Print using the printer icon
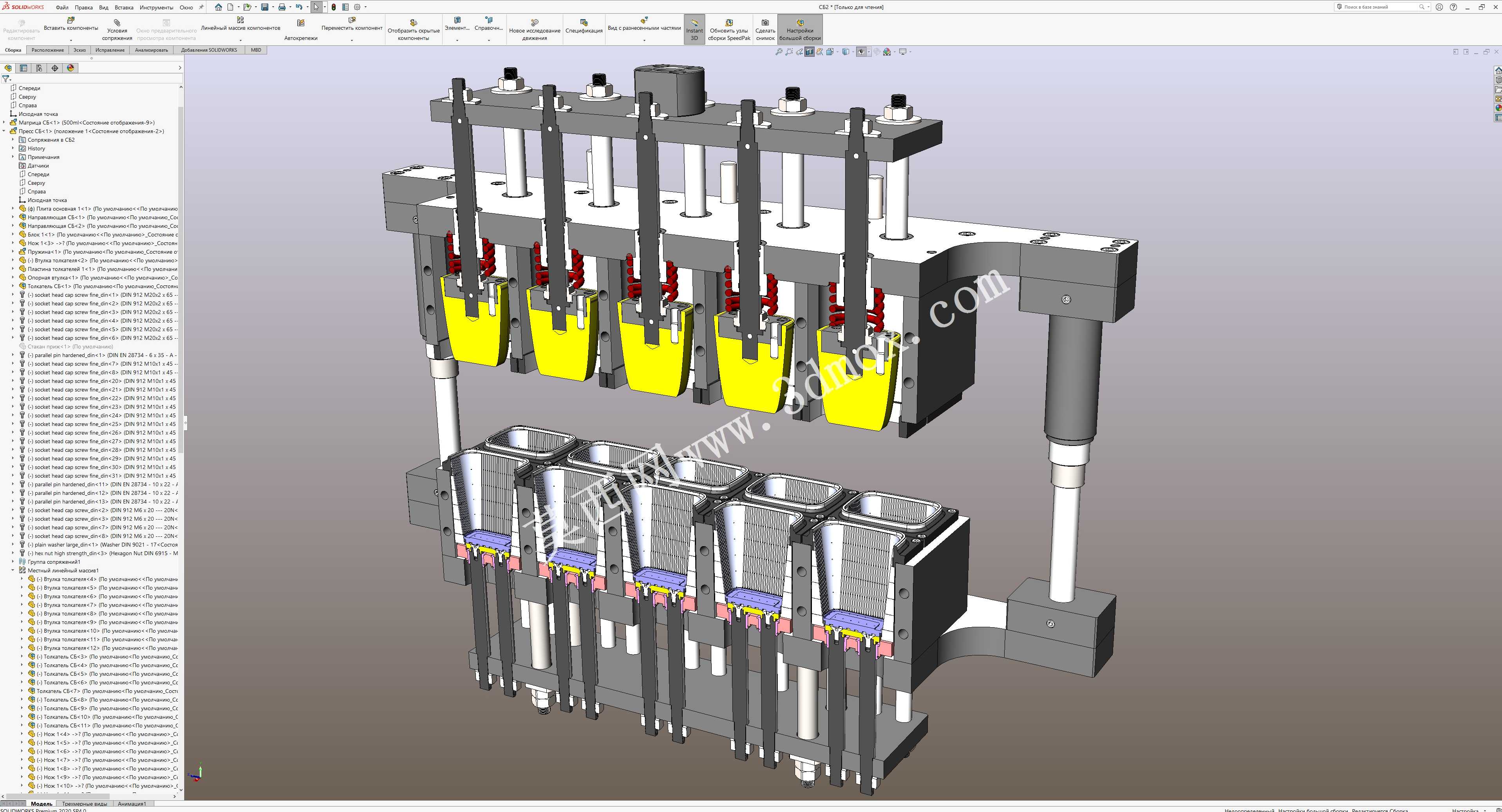Image resolution: width=1502 pixels, height=812 pixels. point(282,7)
